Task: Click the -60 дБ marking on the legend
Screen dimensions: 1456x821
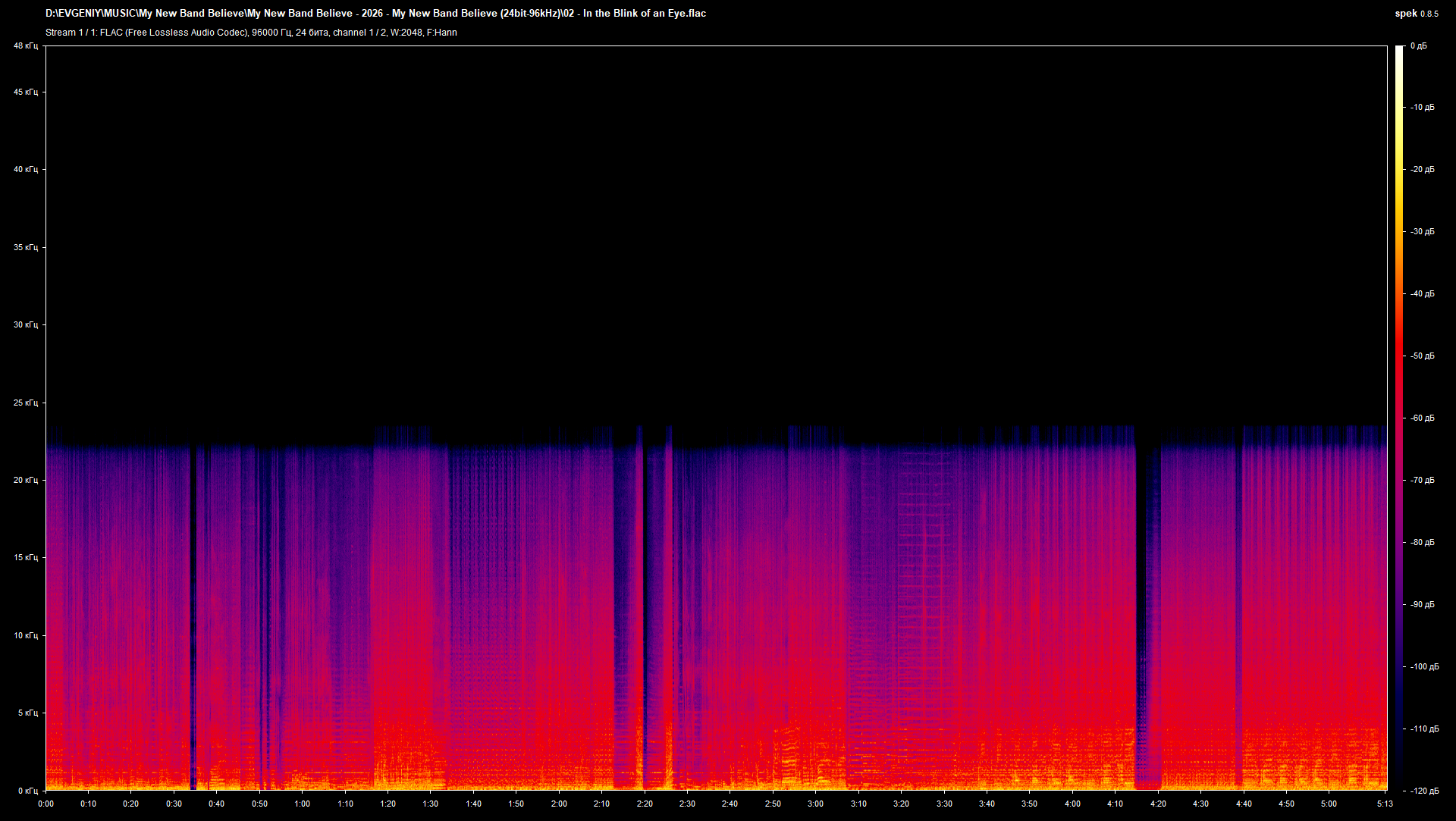Action: point(1423,417)
